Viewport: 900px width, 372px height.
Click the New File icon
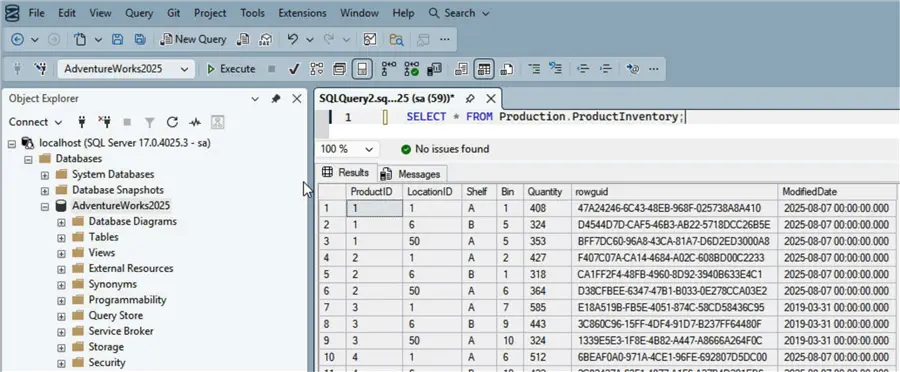point(80,40)
